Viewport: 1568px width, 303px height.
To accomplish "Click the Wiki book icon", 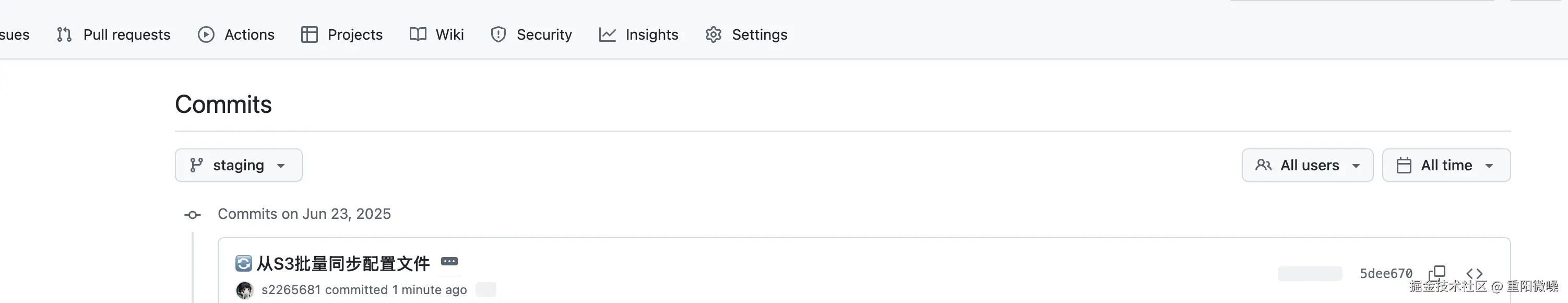I will pos(418,35).
